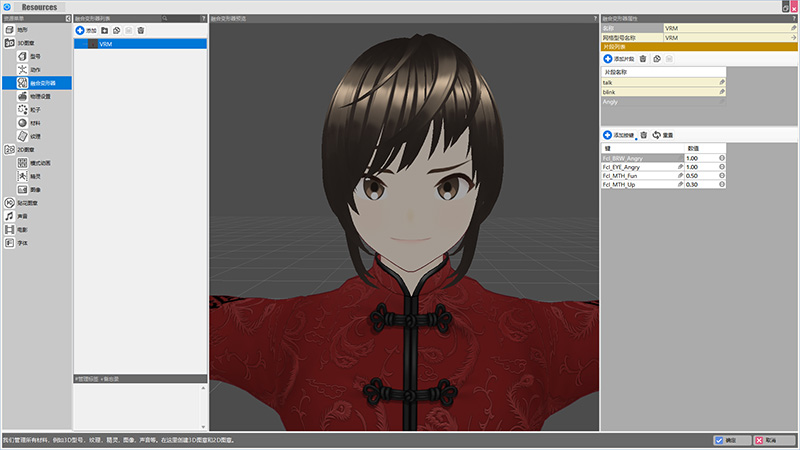Click the 取消 cancel button

(775, 440)
